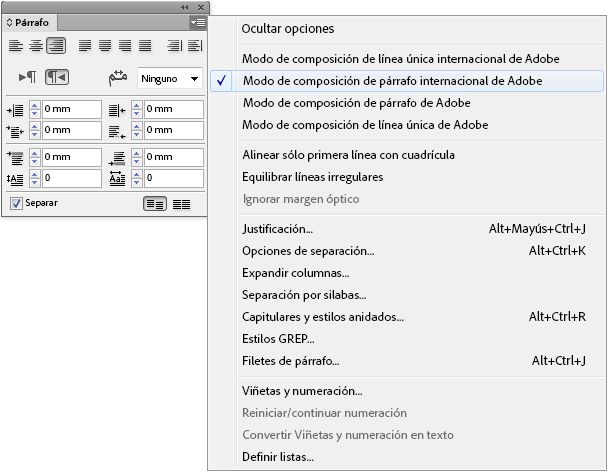Collapse the panel with double-arrow icon
Screen dimensions: 607x471
[185, 7]
